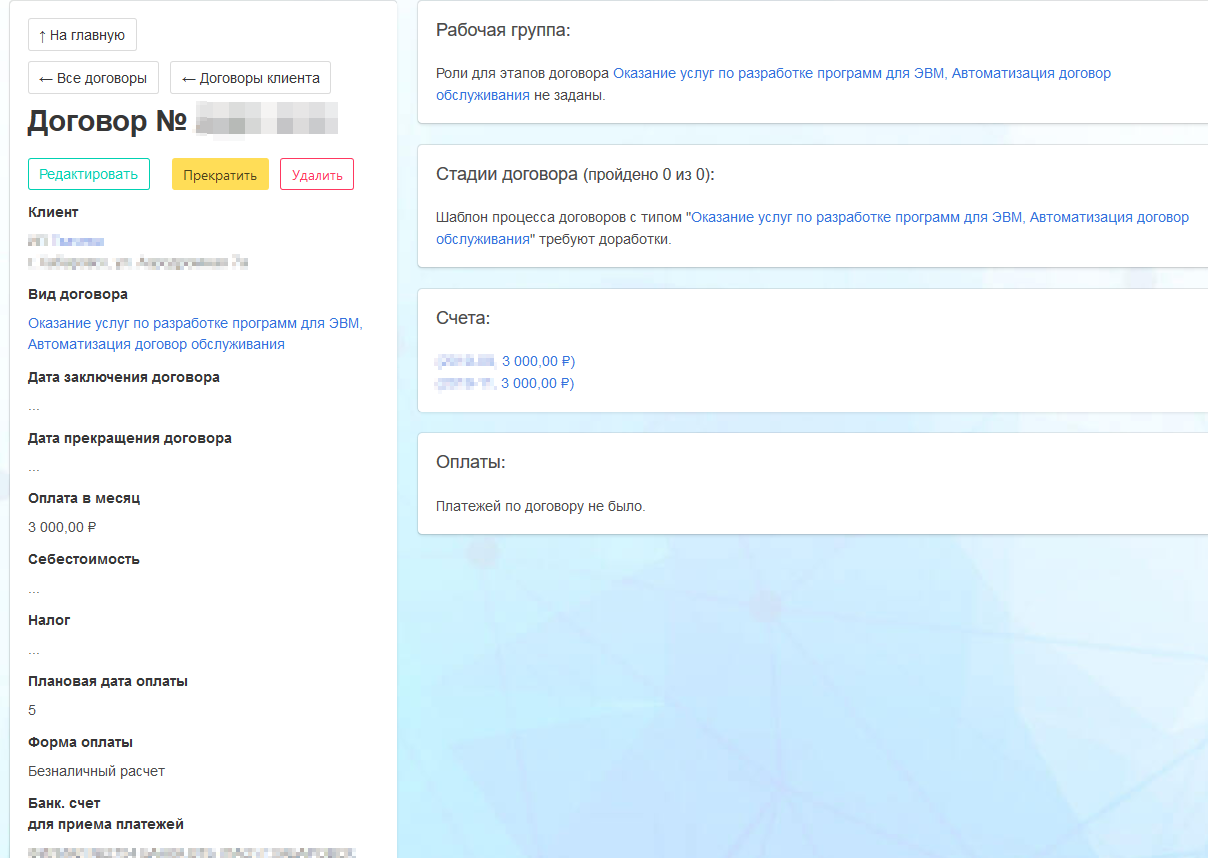Open contract type link under 'Вид договора'
Screen dimensions: 1208x858
pos(195,334)
